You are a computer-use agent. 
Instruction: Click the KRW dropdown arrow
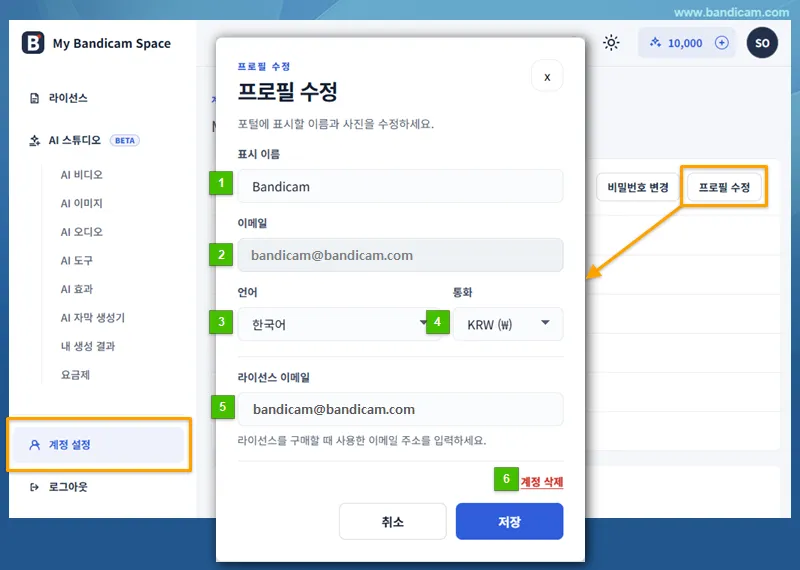[545, 323]
